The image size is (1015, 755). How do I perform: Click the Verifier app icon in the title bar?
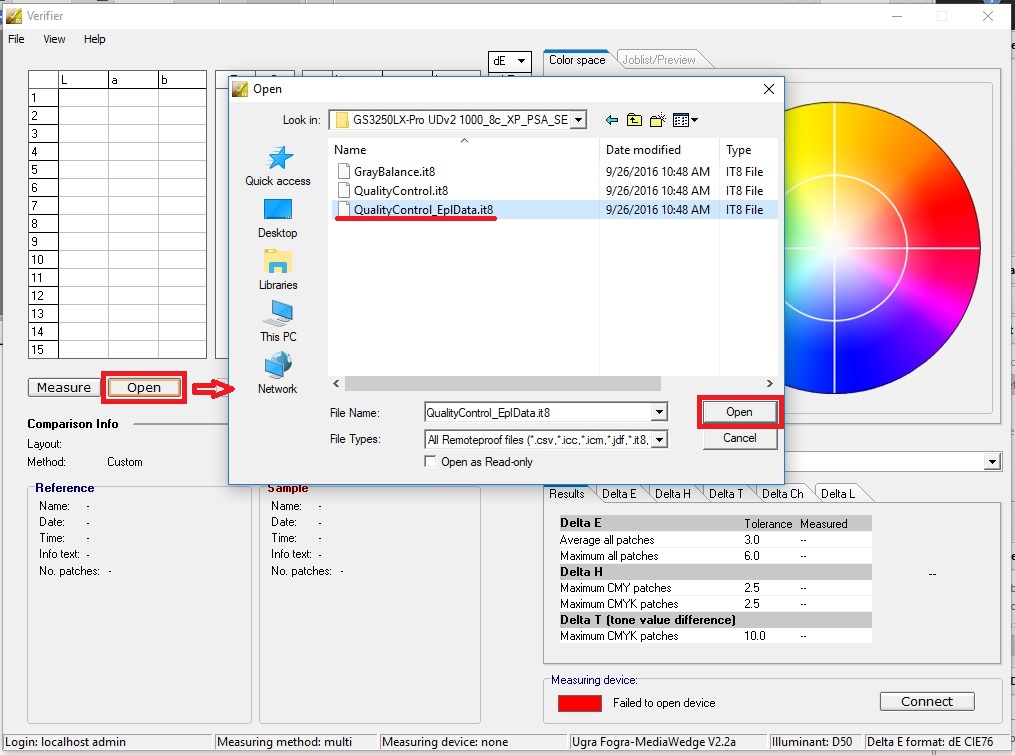(14, 16)
